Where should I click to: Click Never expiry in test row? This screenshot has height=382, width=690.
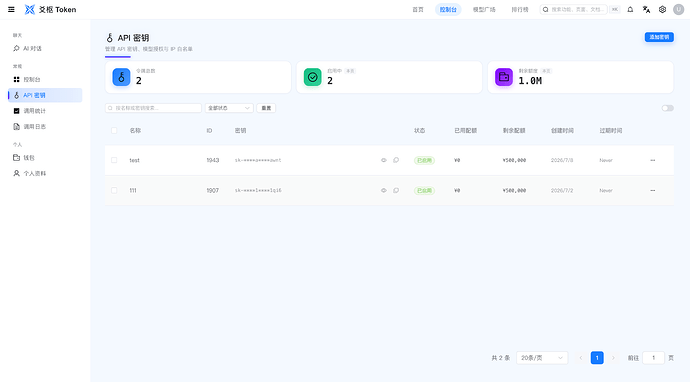[606, 160]
